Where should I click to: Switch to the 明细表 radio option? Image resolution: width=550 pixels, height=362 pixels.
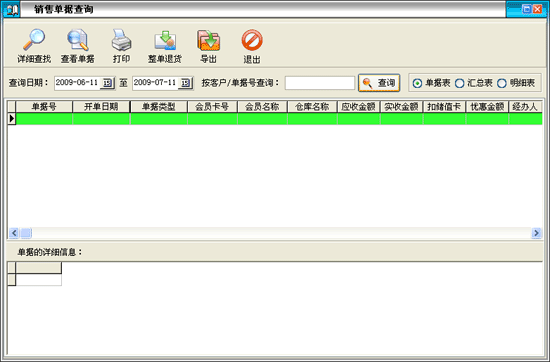pyautogui.click(x=502, y=83)
